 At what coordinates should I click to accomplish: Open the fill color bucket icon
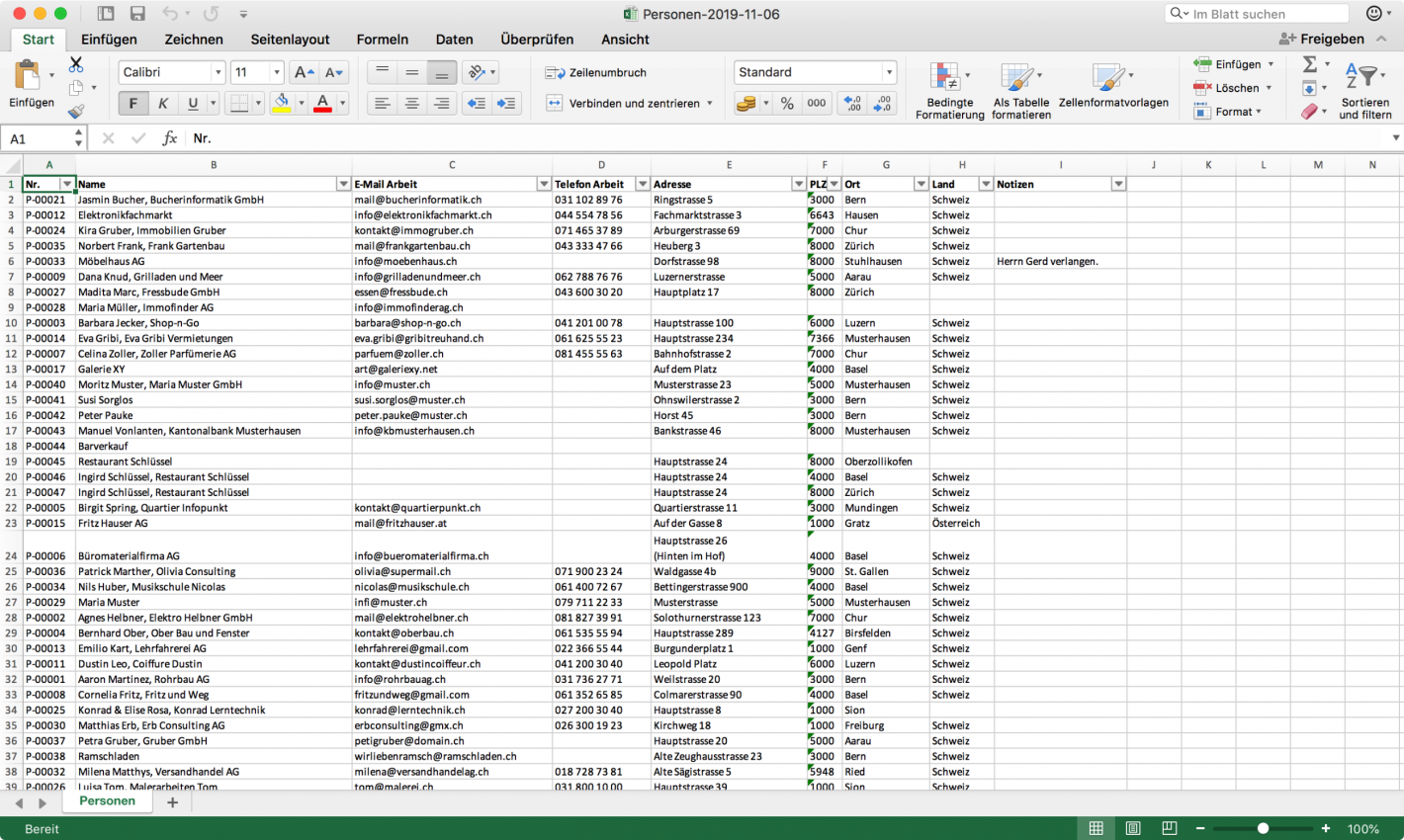click(282, 103)
